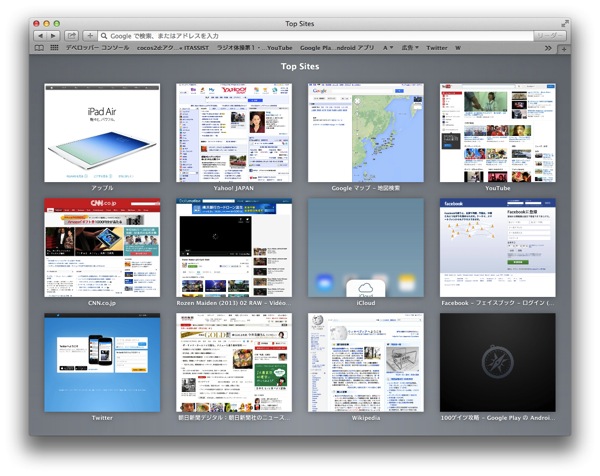Go forward with the forward arrow button
Screen dimensions: 600x476
point(53,36)
